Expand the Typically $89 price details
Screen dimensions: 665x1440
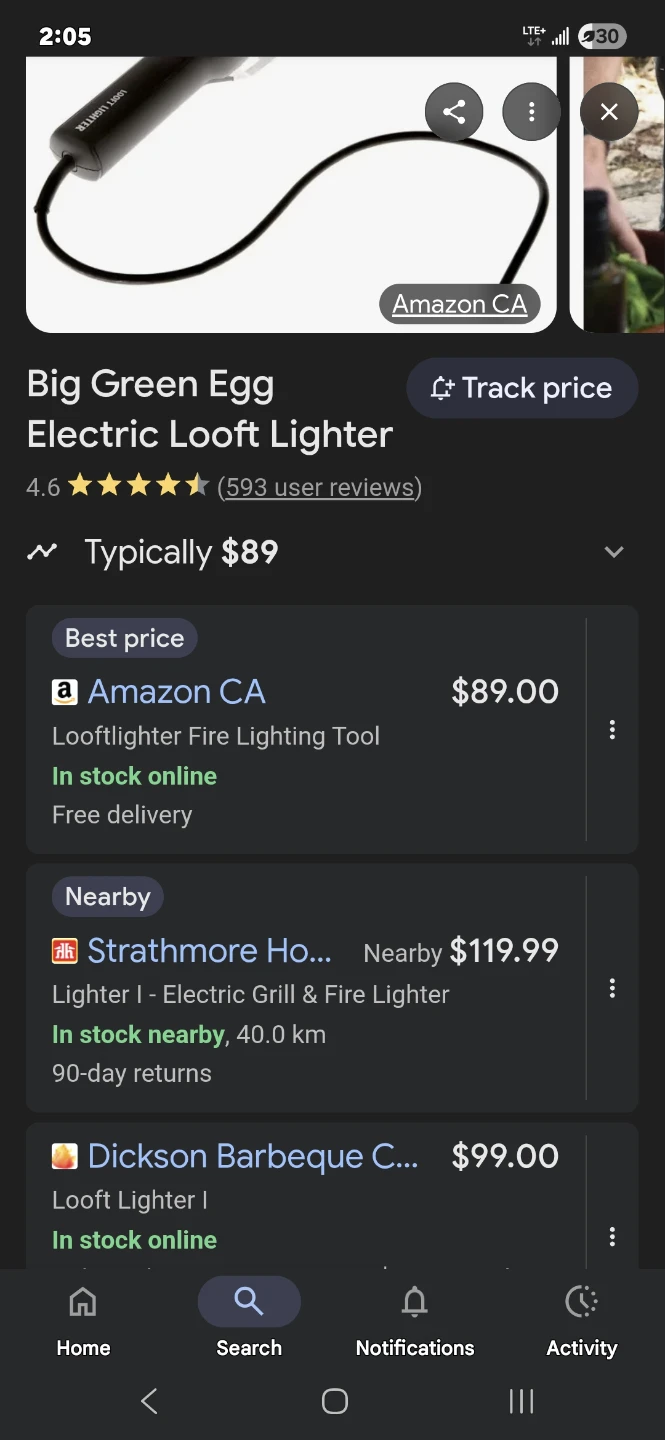point(613,552)
